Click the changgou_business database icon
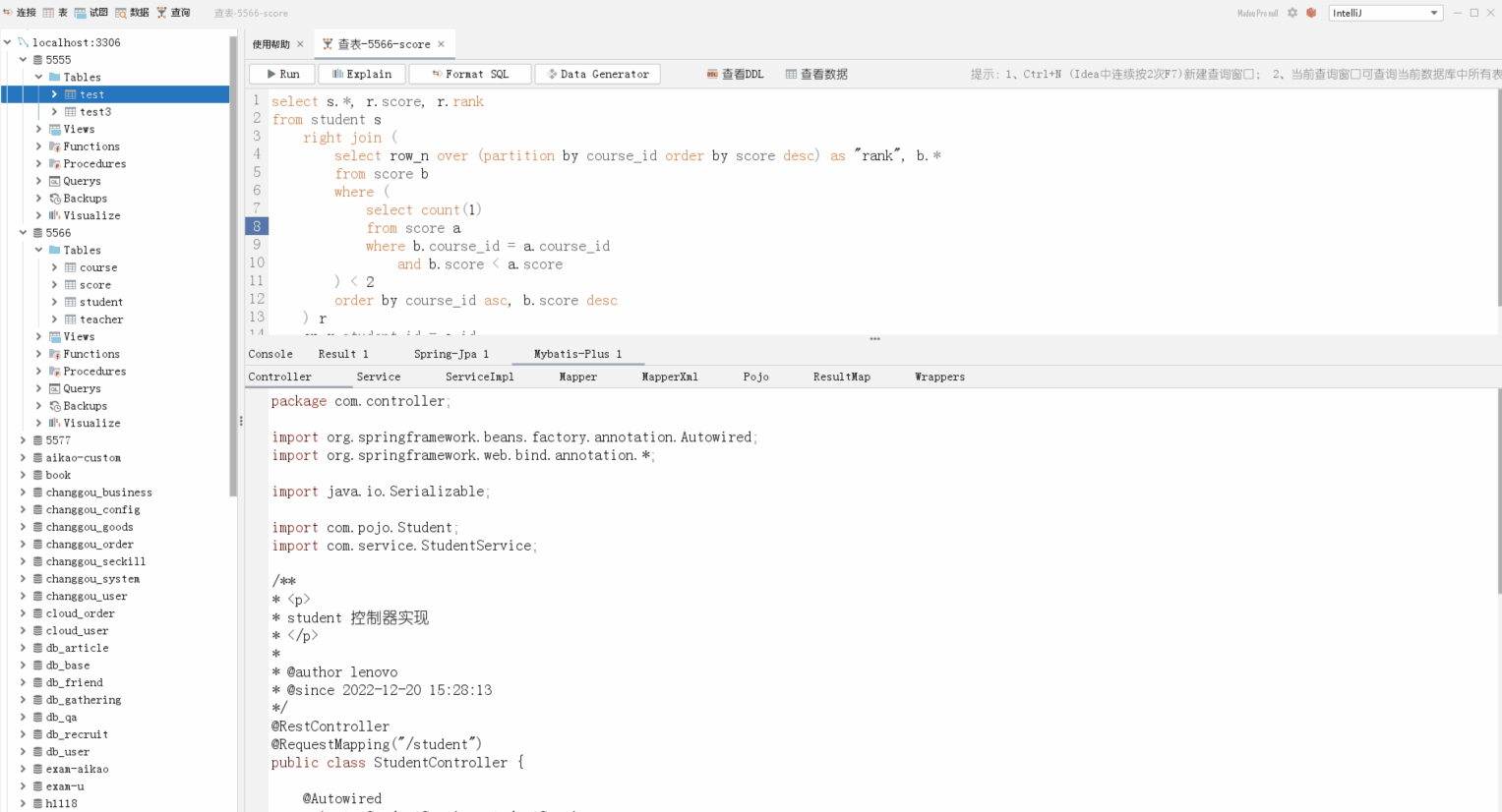 pos(37,493)
